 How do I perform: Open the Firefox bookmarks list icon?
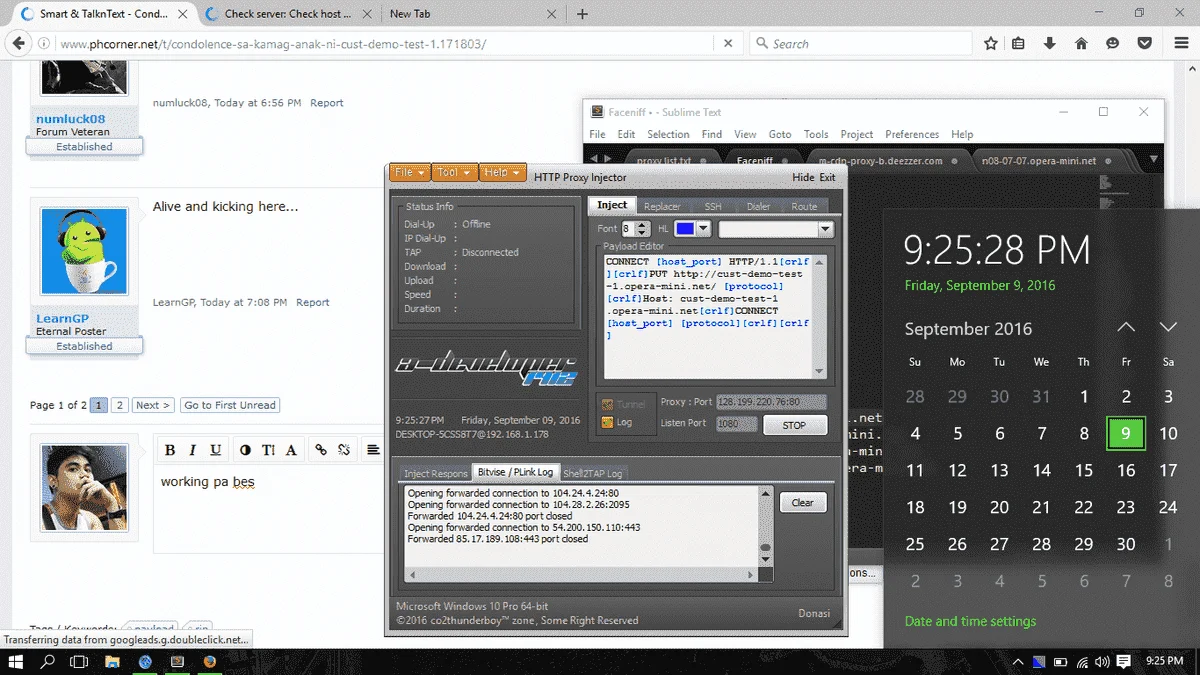pyautogui.click(x=1018, y=44)
